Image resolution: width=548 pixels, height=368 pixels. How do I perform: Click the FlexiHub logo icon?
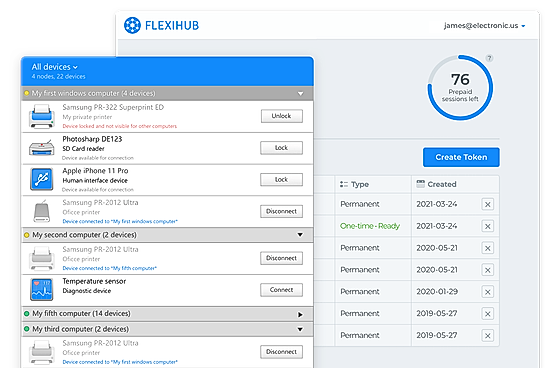tap(132, 26)
